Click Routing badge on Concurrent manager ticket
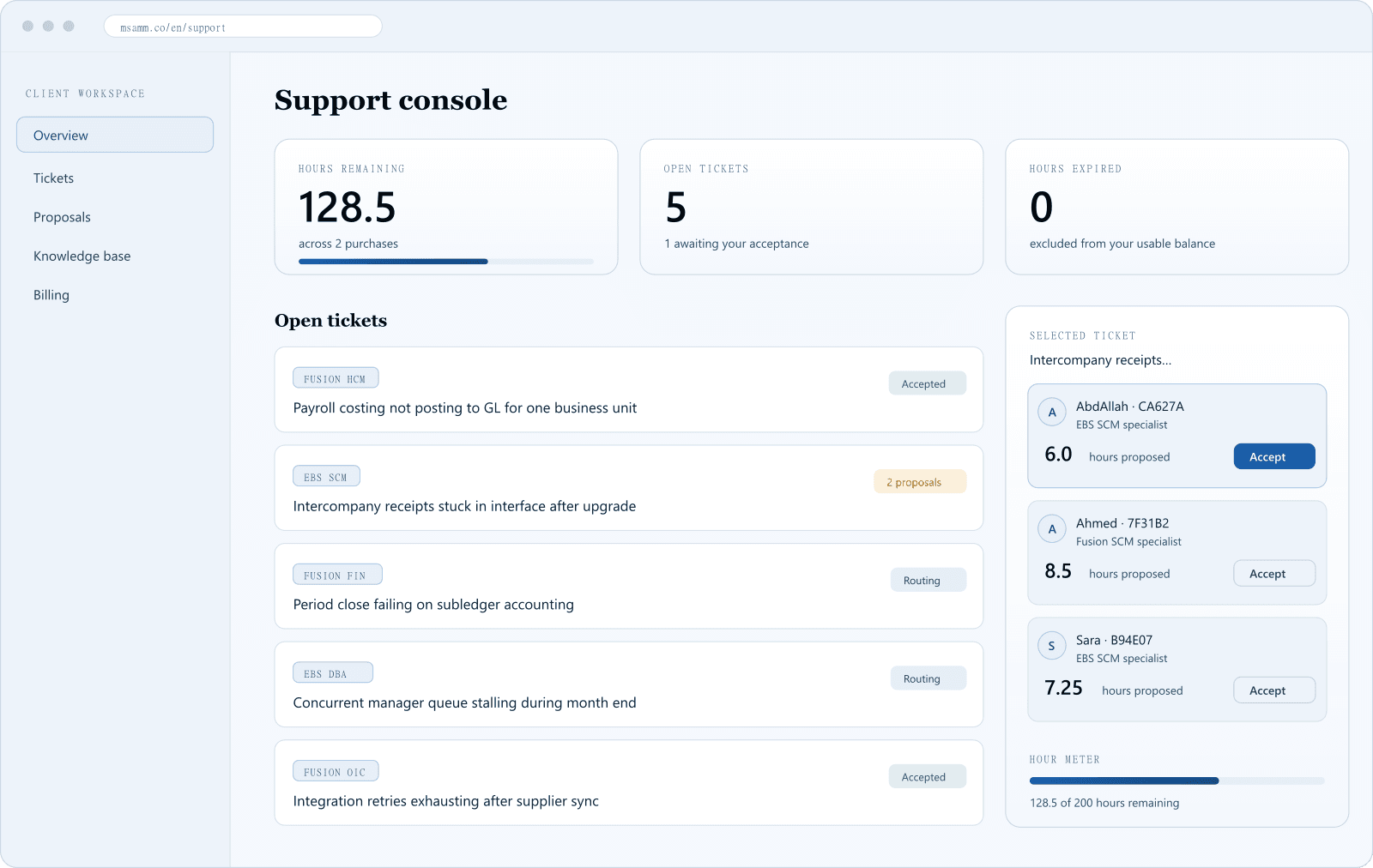This screenshot has width=1373, height=868. tap(928, 678)
